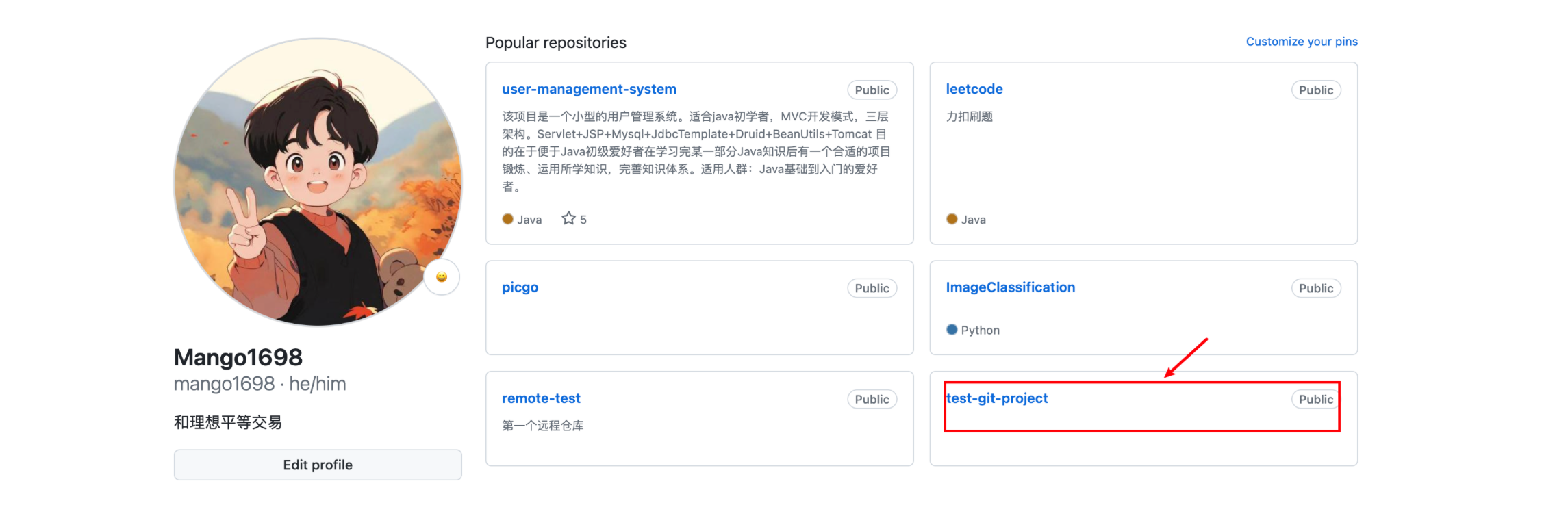The width and height of the screenshot is (1568, 505).
Task: Click the Java color dot in leetcode card
Action: click(952, 219)
